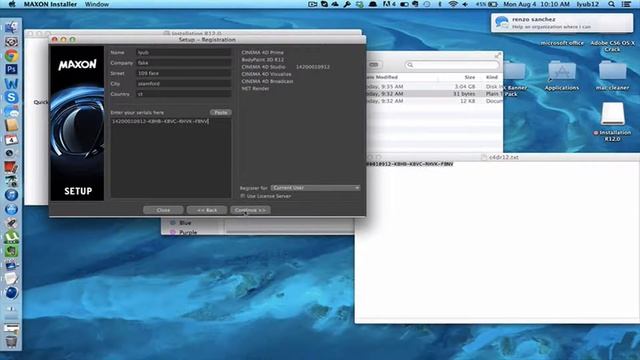Toggle the Use License Server checkbox
This screenshot has width=640, height=360.
tap(243, 196)
